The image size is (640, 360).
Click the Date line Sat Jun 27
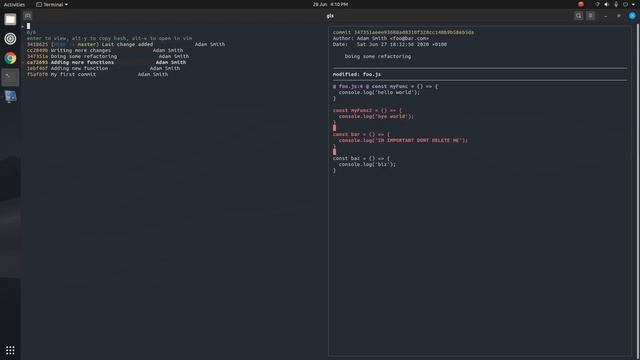pyautogui.click(x=389, y=44)
